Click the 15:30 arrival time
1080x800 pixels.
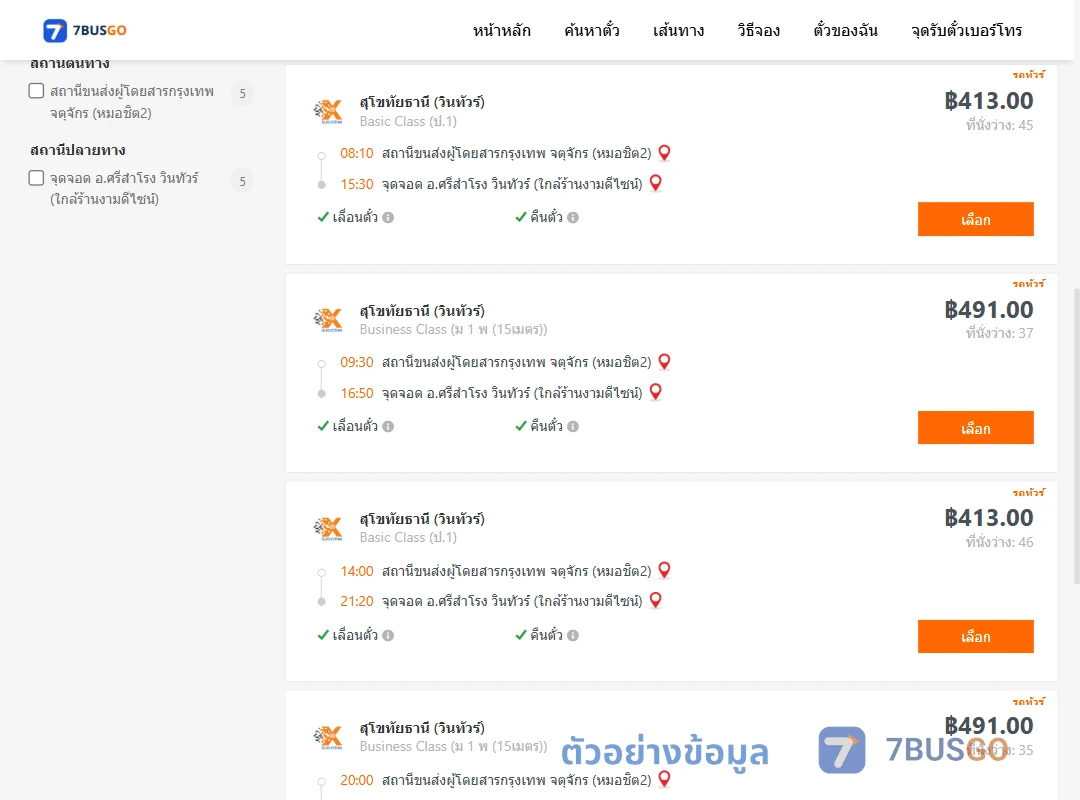click(x=357, y=184)
